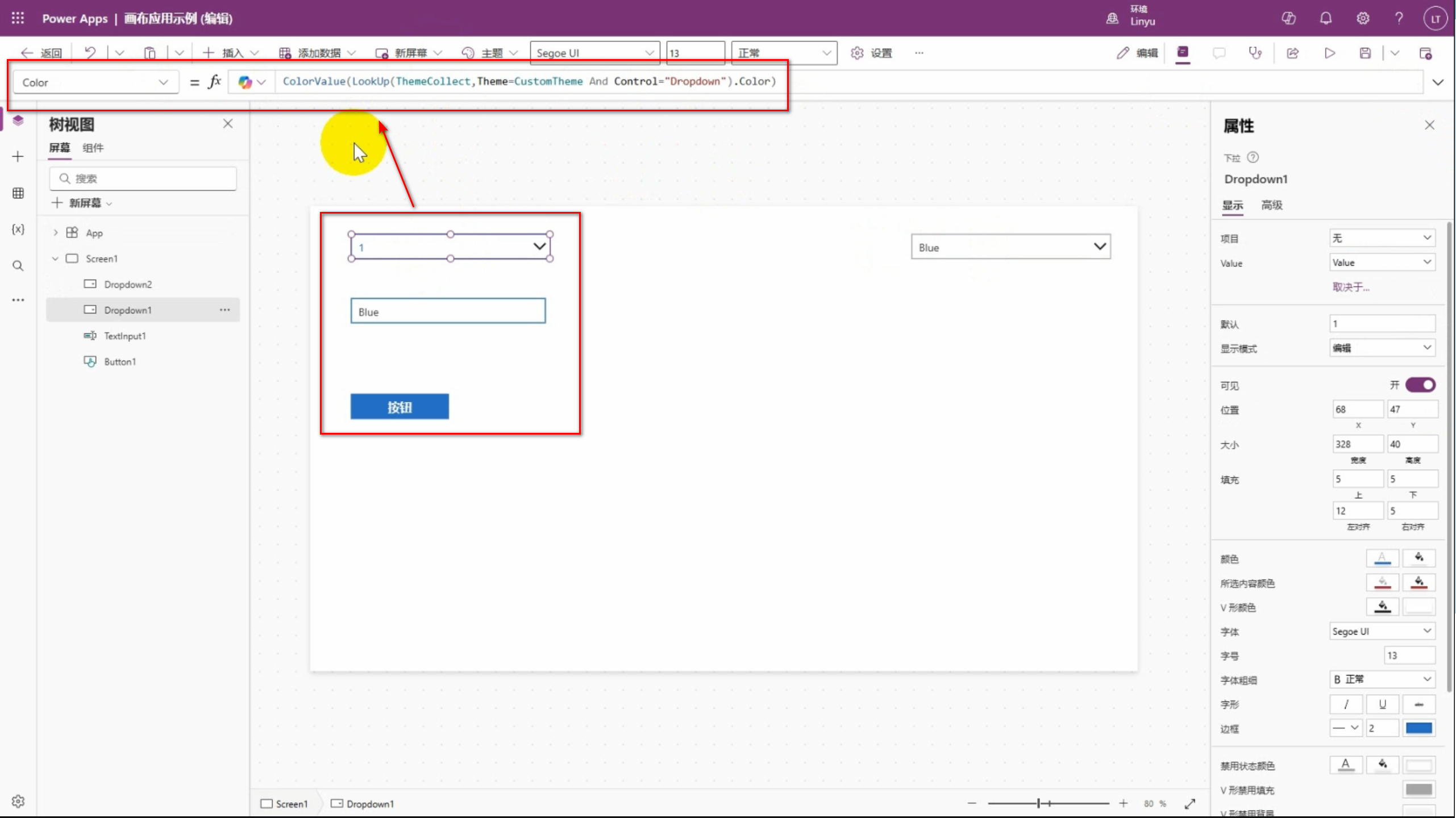The height and width of the screenshot is (818, 1456).
Task: Switch to the advanced properties tab
Action: point(1271,205)
